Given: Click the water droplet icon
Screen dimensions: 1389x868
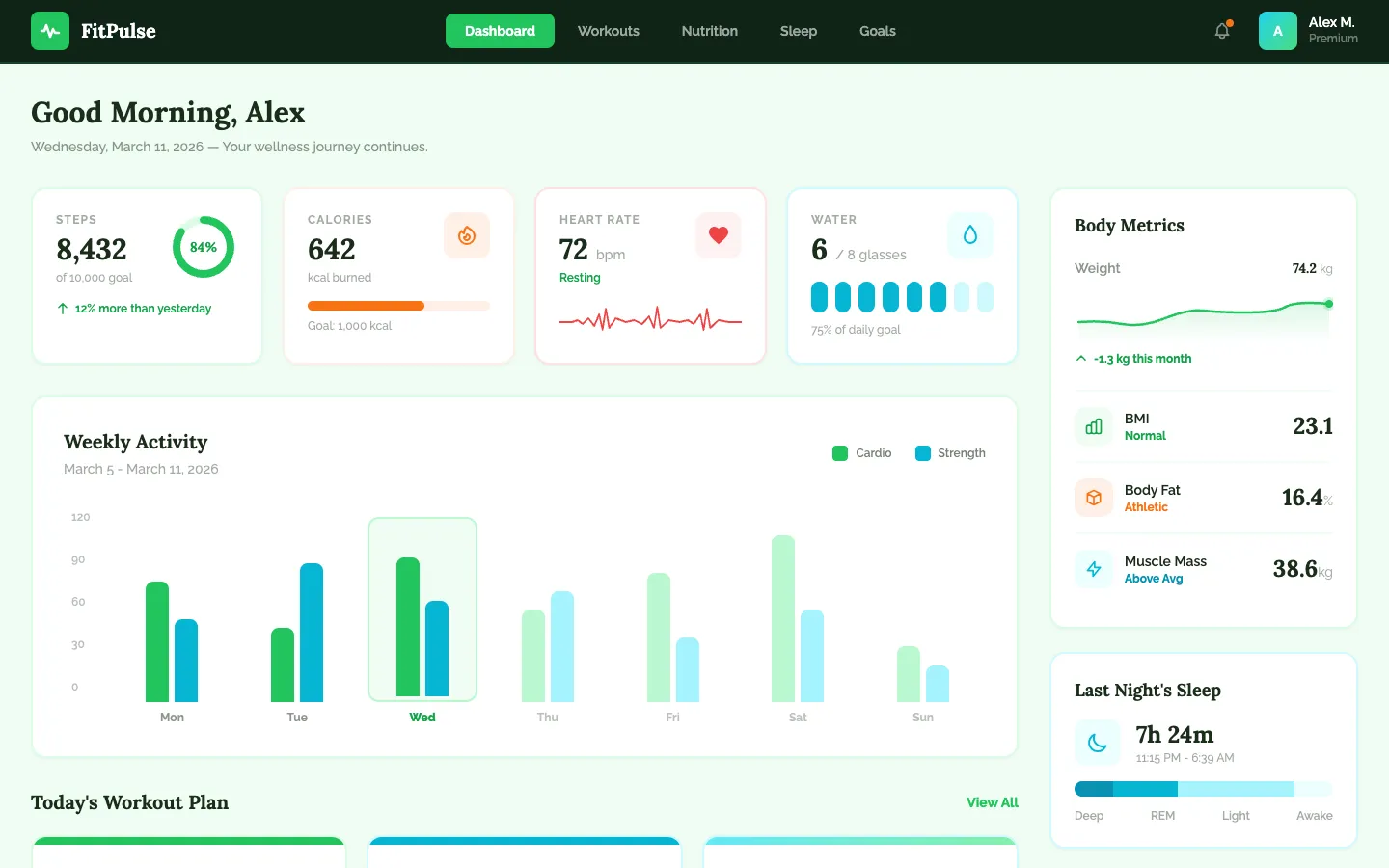Looking at the screenshot, I should [x=970, y=234].
